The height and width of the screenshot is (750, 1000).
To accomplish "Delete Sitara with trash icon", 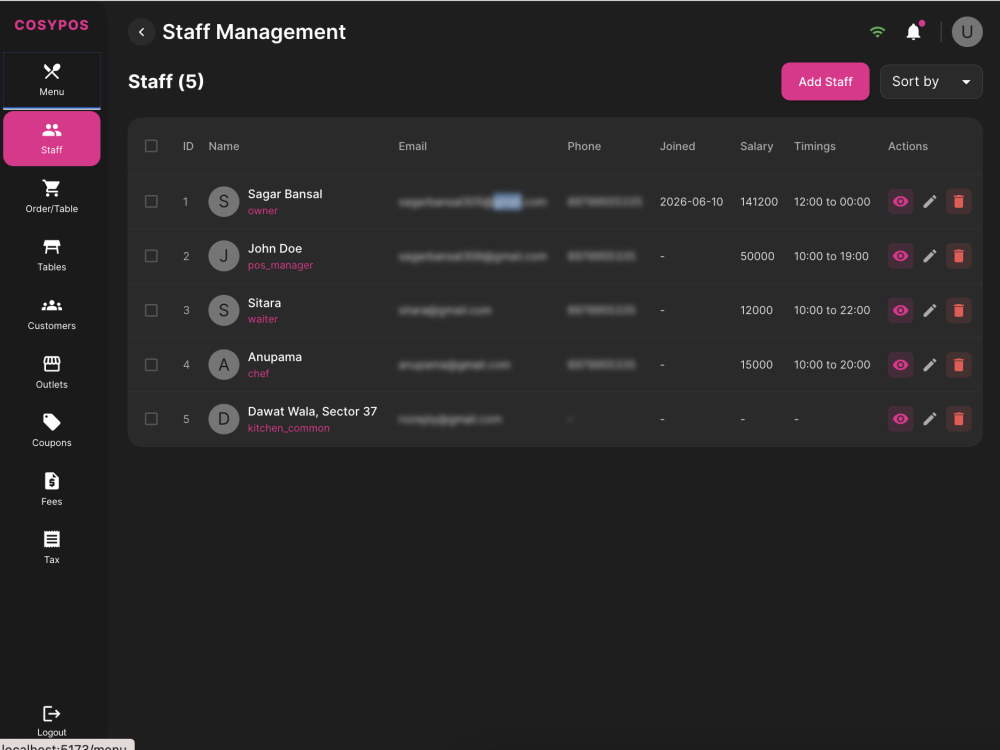I will coord(959,310).
